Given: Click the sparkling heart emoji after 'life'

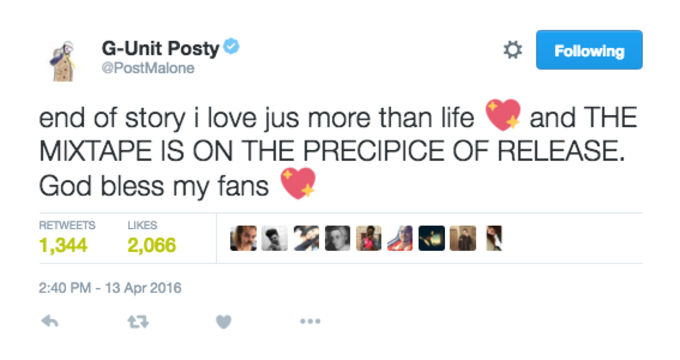Looking at the screenshot, I should coord(503,115).
